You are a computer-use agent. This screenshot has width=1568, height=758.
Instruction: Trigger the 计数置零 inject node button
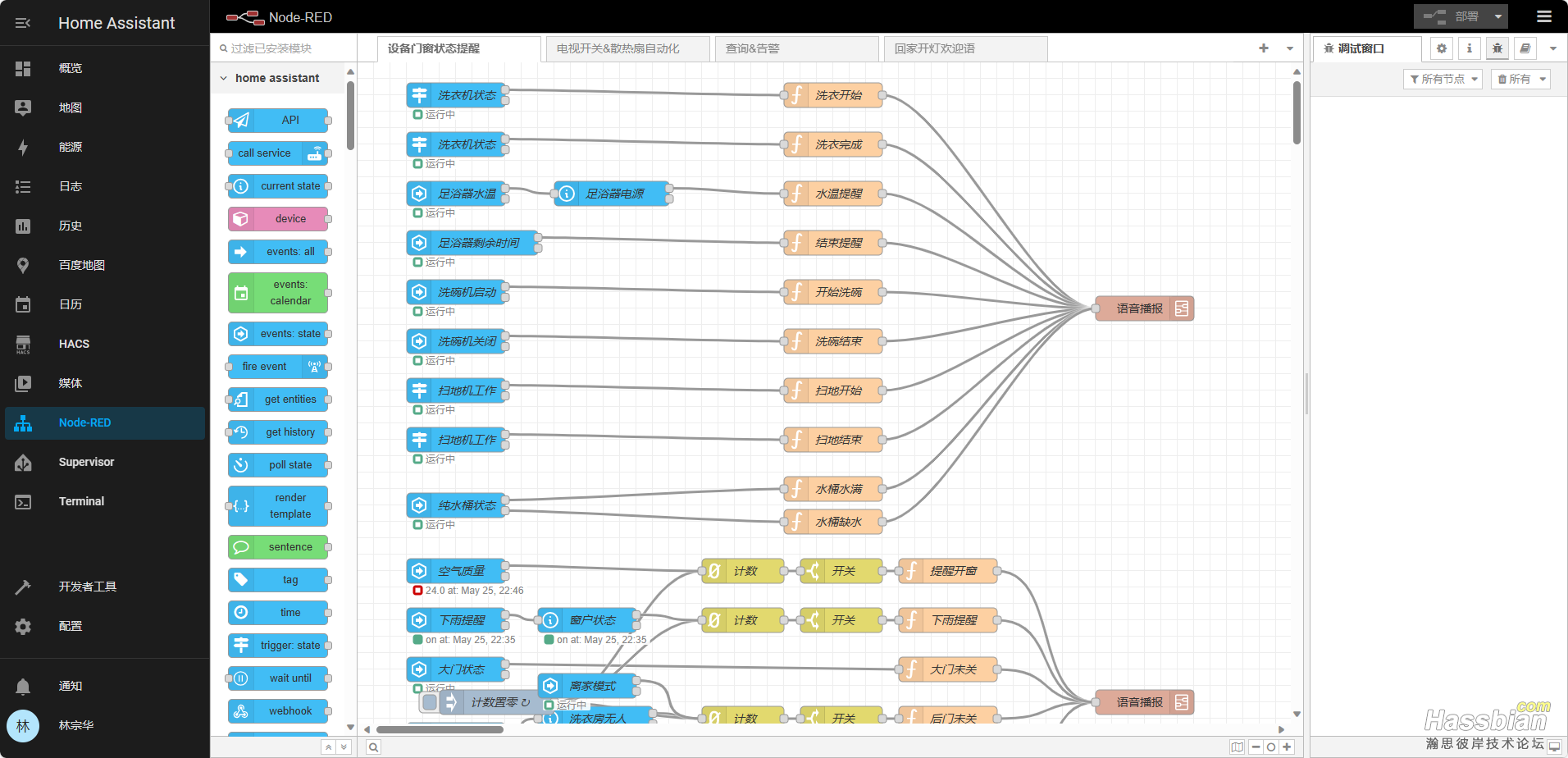[430, 702]
